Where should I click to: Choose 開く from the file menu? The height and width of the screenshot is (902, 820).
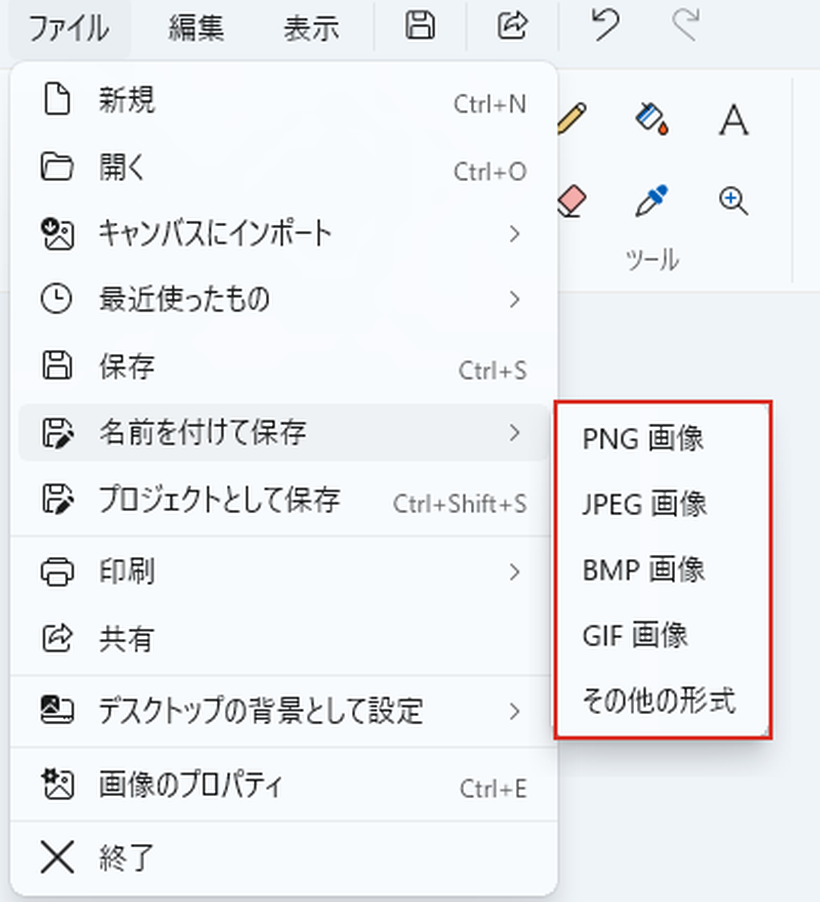[284, 167]
